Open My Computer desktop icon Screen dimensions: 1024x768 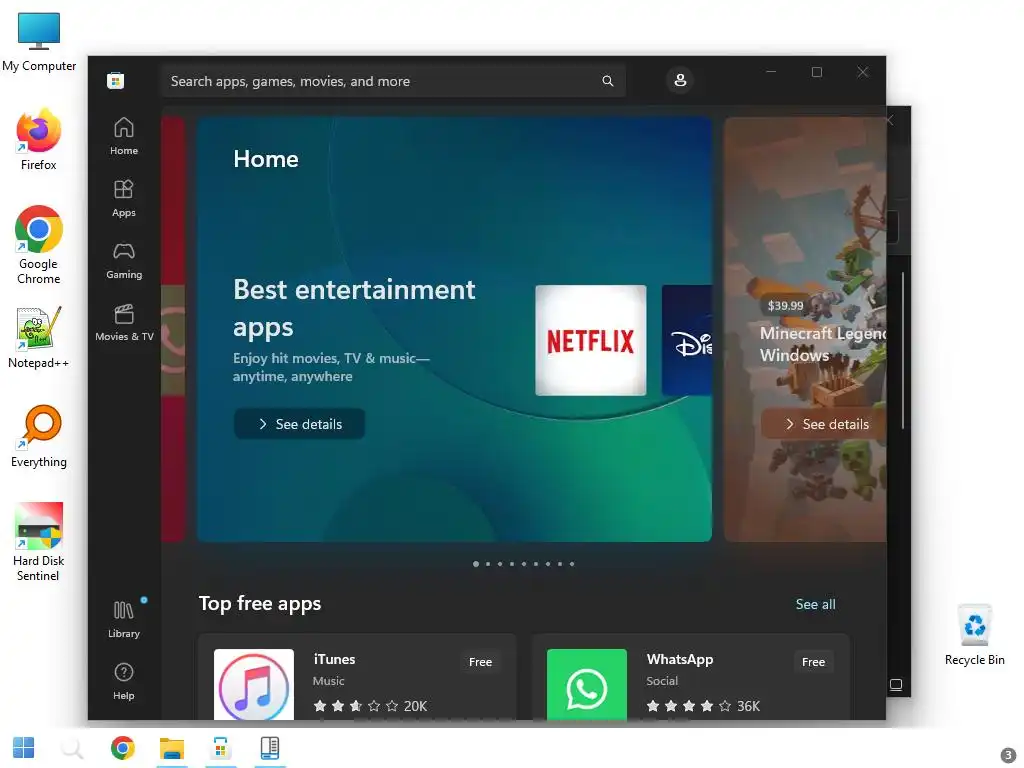click(x=39, y=42)
